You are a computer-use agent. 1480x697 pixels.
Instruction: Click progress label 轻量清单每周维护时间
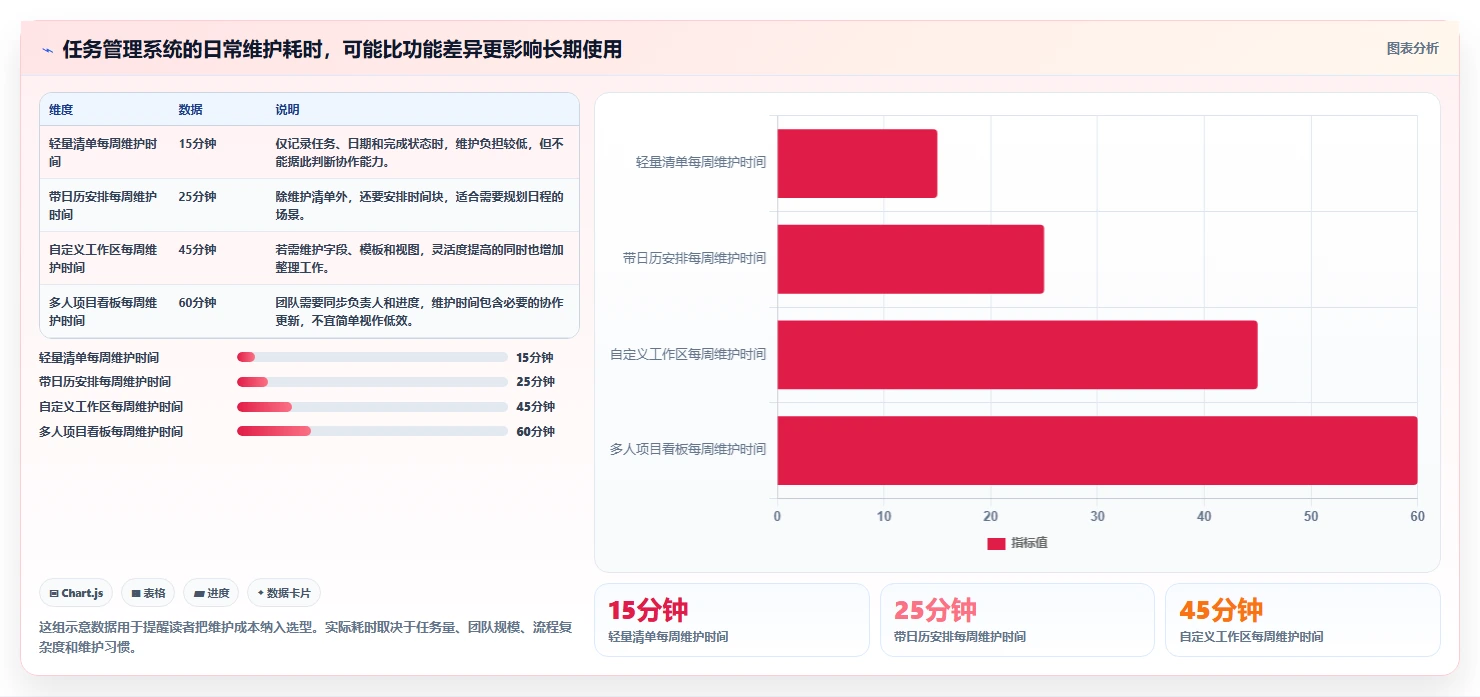coord(99,357)
